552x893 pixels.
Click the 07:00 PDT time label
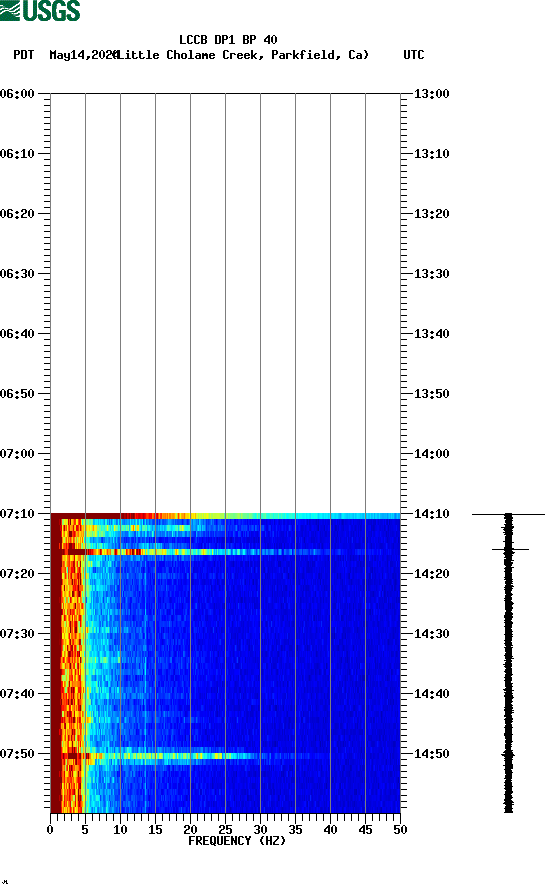17,454
